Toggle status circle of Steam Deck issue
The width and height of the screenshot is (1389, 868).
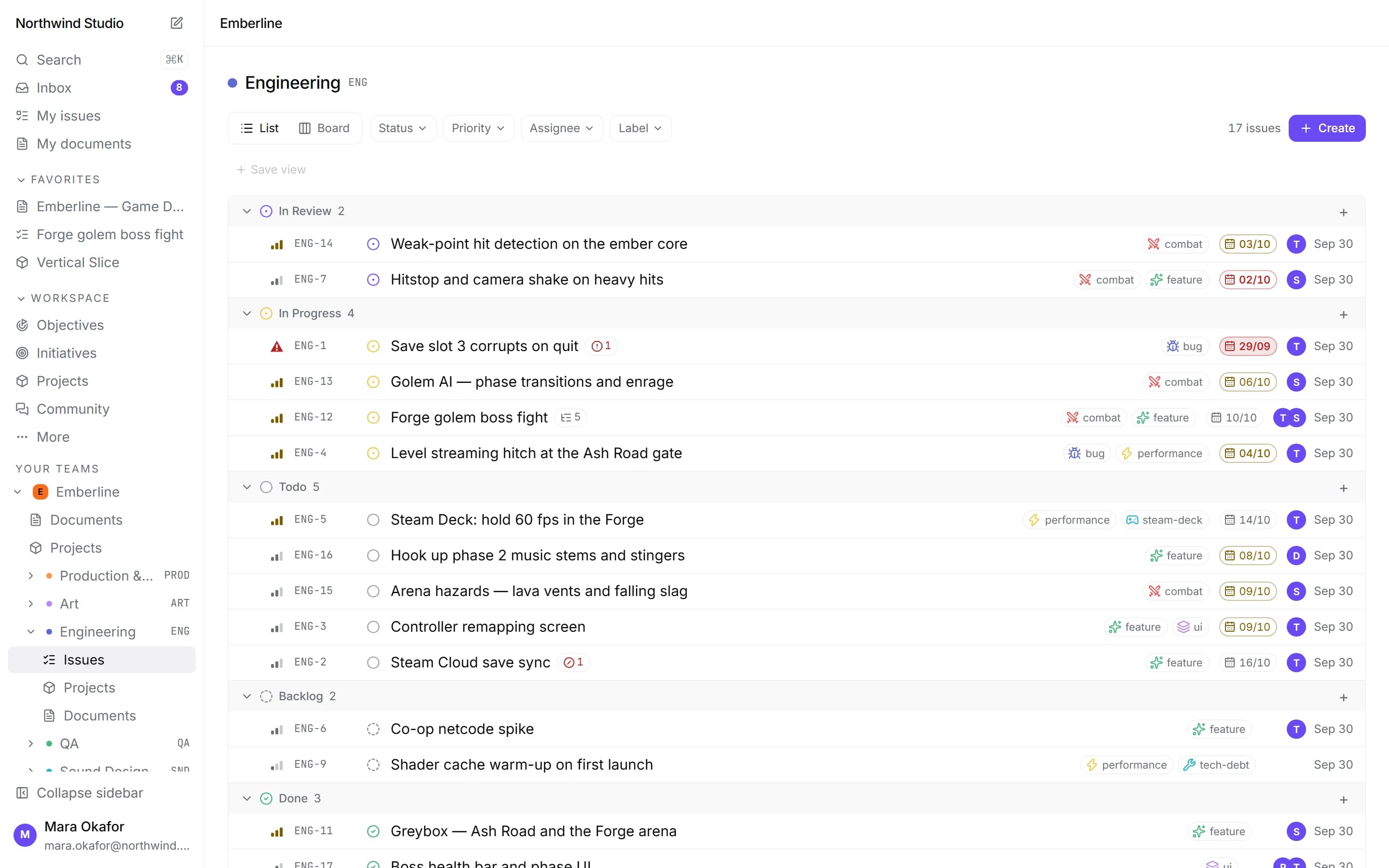click(373, 520)
